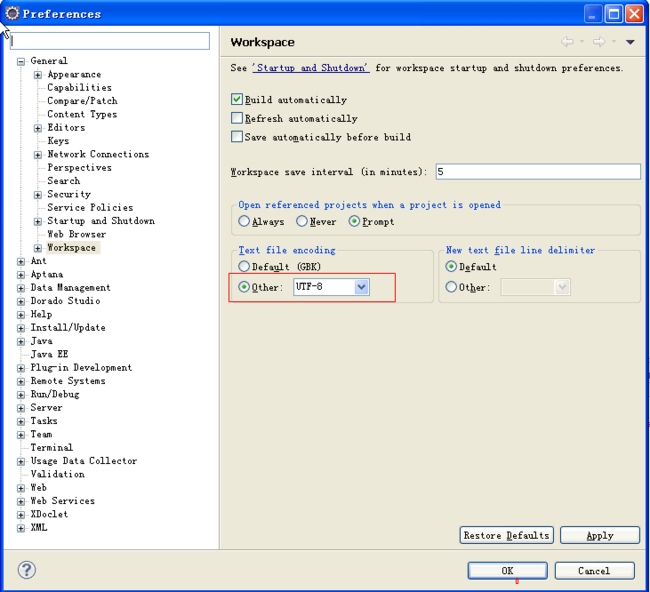Viewport: 650px width, 592px height.
Task: Click the Apply button
Action: 600,535
